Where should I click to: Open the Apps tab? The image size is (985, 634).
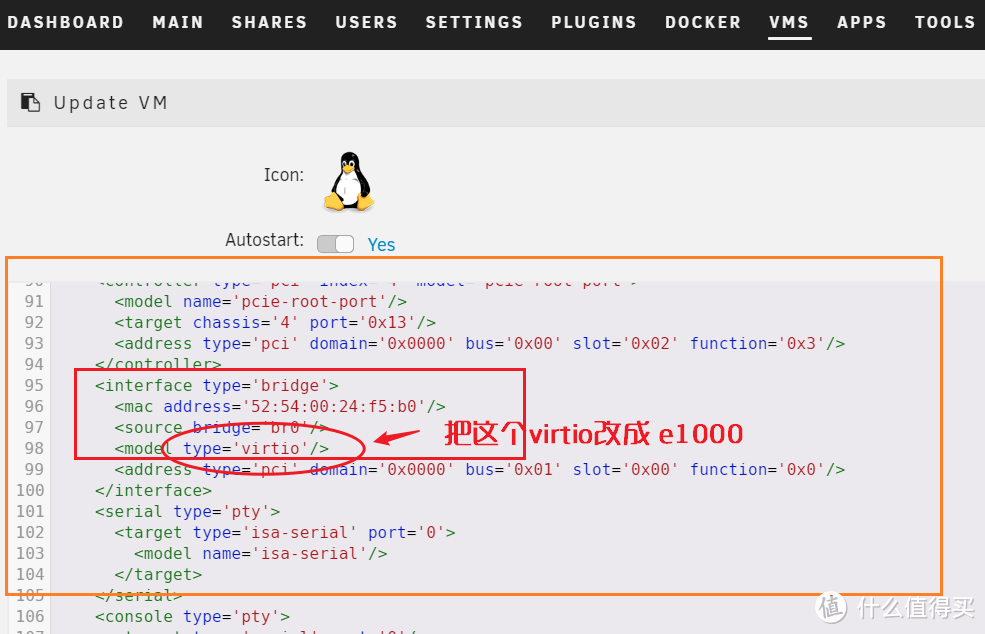pyautogui.click(x=861, y=22)
